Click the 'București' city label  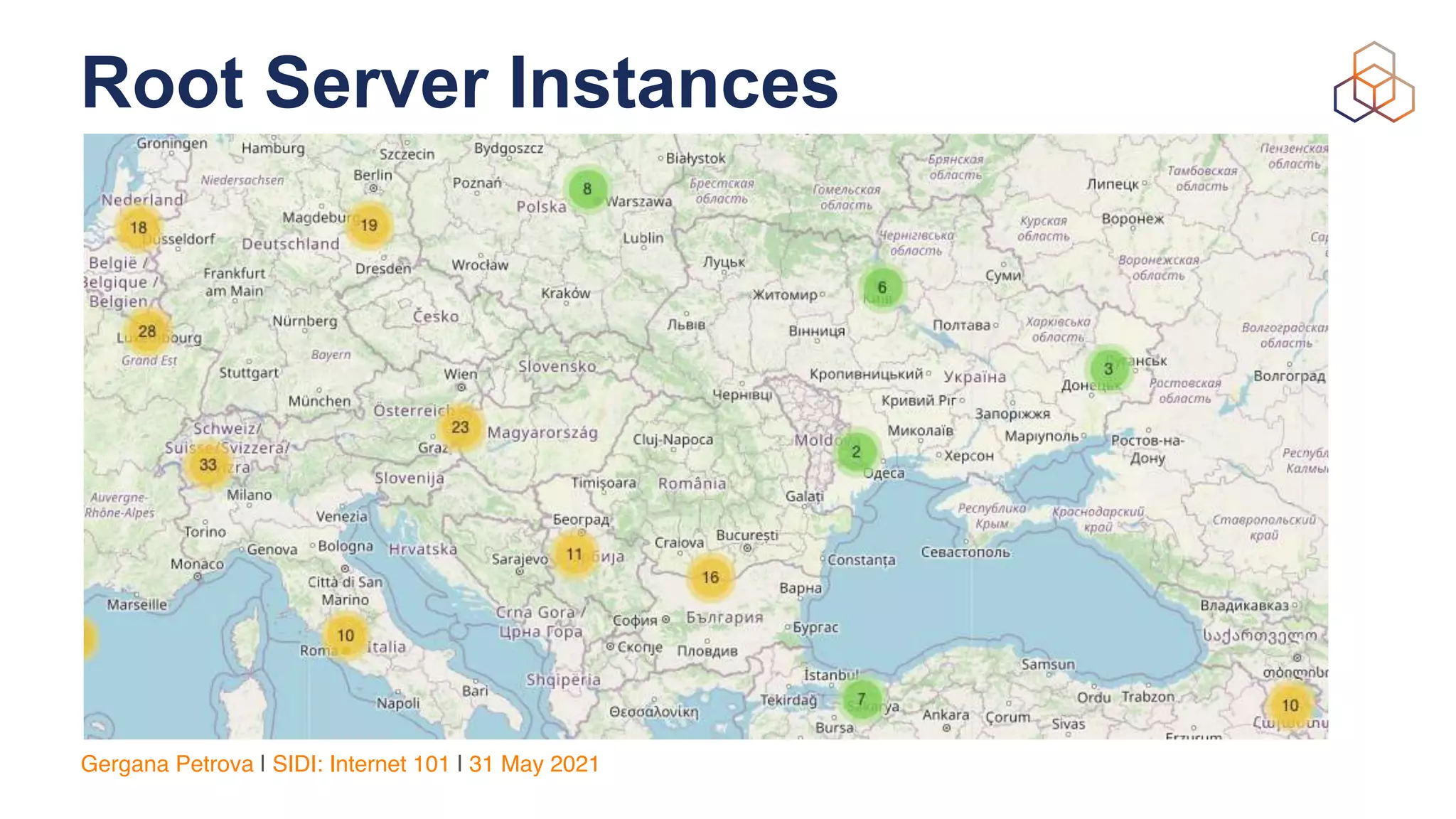(747, 535)
